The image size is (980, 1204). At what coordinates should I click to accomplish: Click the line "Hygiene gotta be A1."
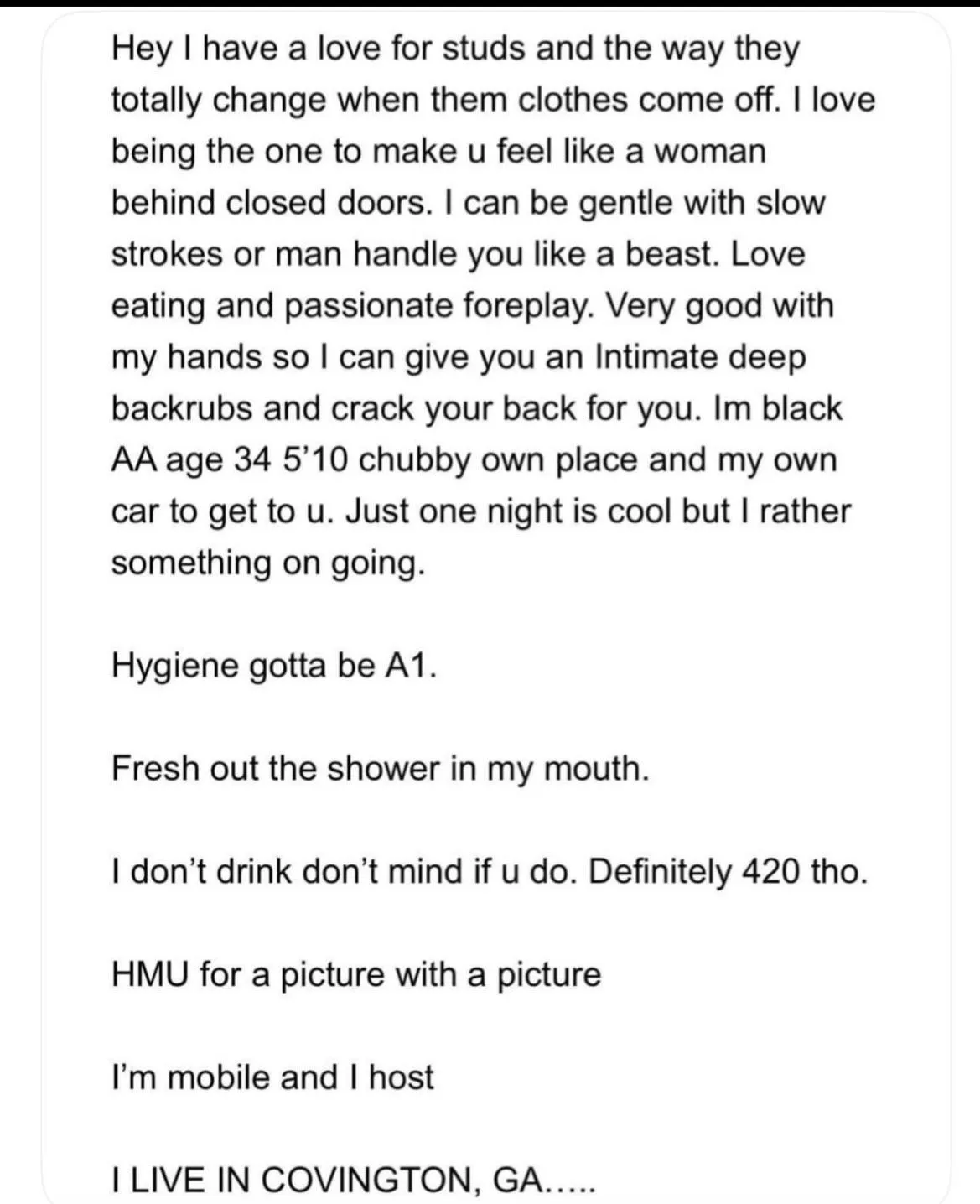click(x=274, y=666)
